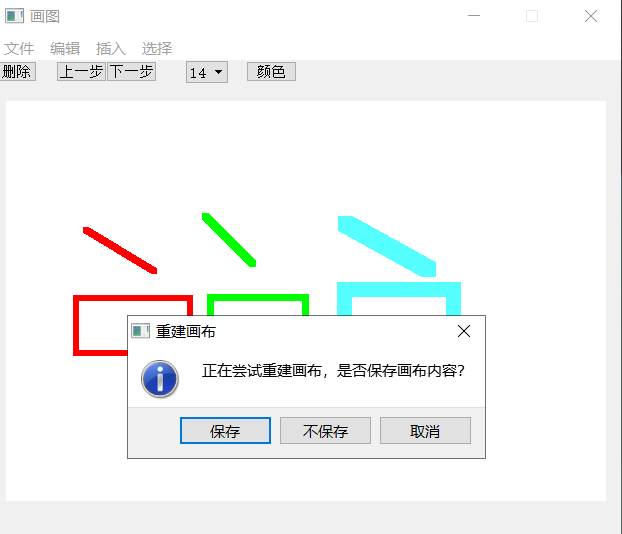Click the 删除 toolbar button

17,71
